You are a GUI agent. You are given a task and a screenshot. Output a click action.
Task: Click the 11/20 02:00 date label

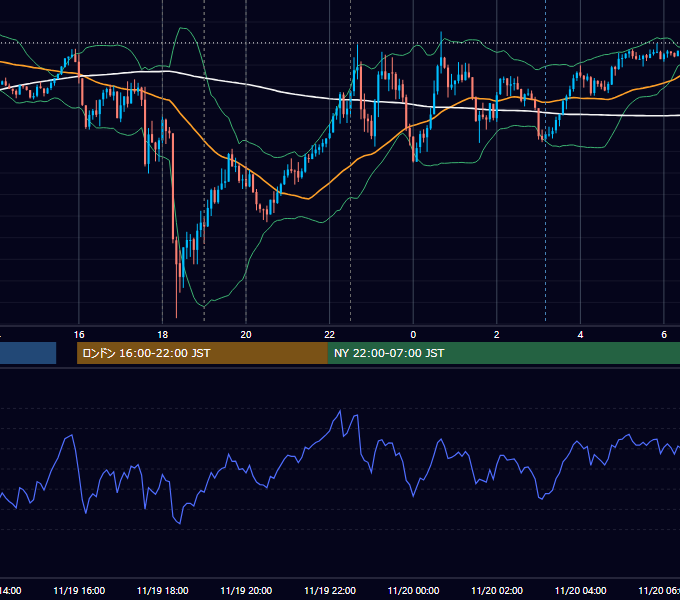(x=497, y=590)
